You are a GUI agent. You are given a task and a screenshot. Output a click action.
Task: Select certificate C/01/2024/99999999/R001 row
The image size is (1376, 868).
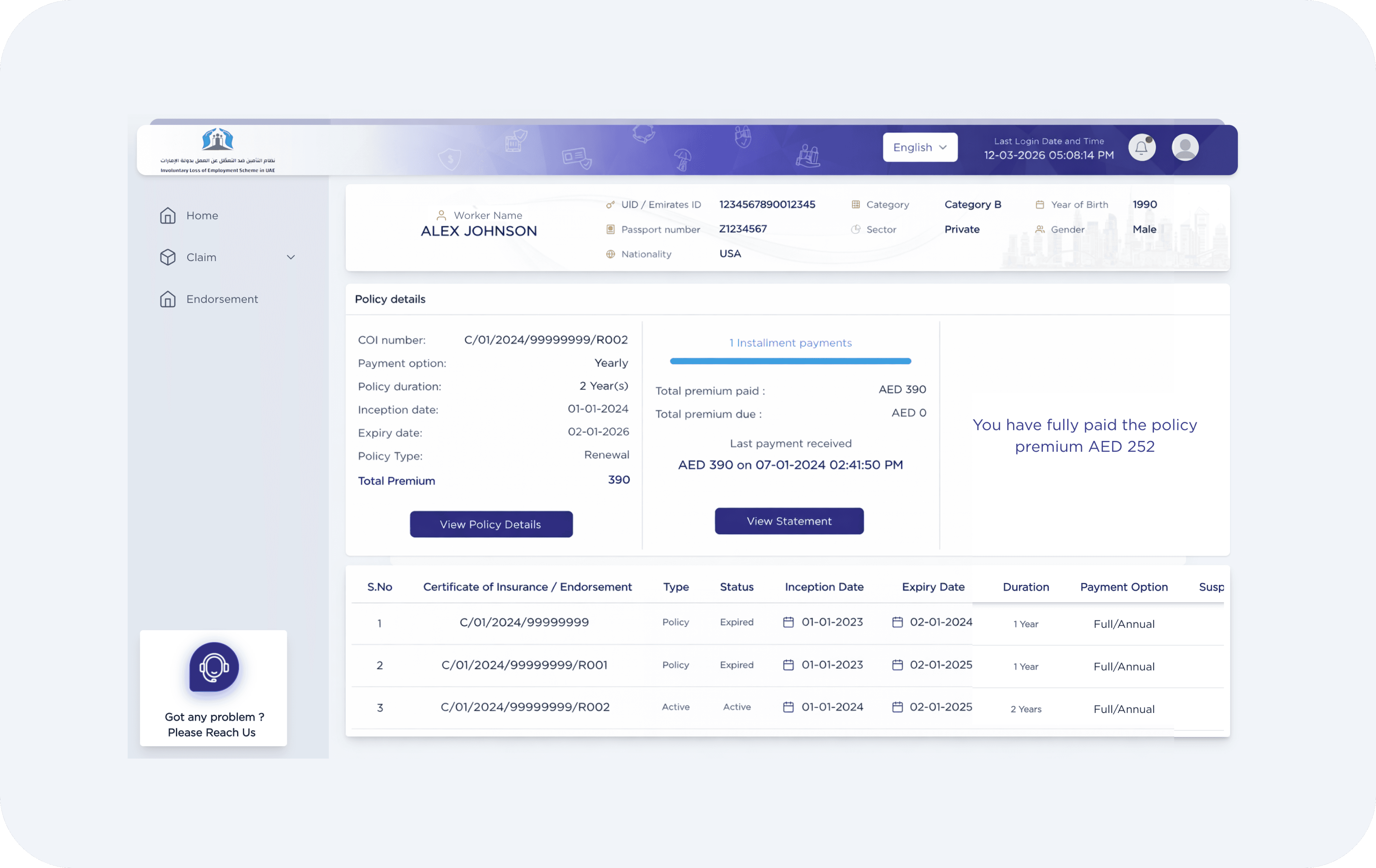[524, 665]
